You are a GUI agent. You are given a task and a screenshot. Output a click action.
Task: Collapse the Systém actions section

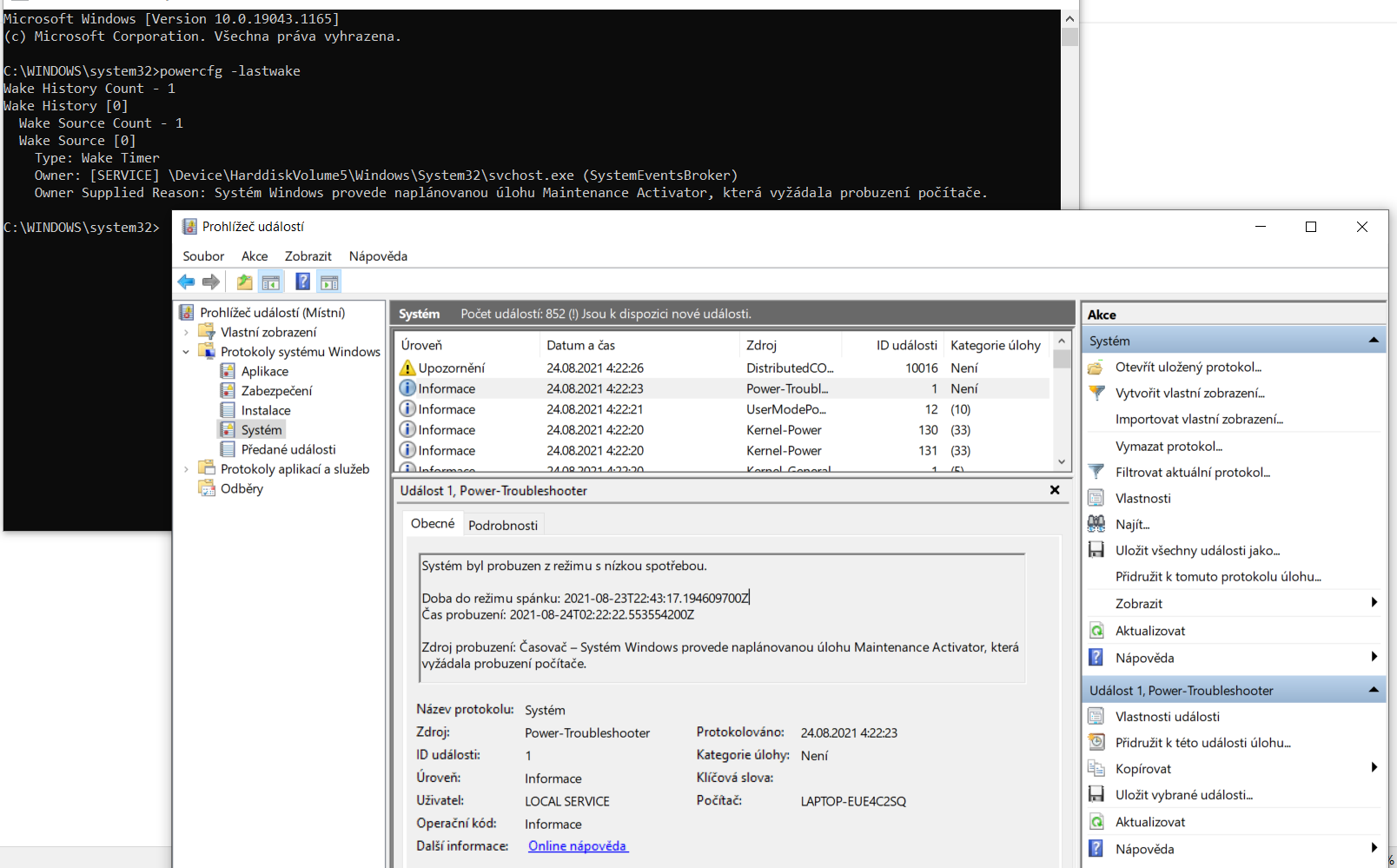click(x=1374, y=341)
